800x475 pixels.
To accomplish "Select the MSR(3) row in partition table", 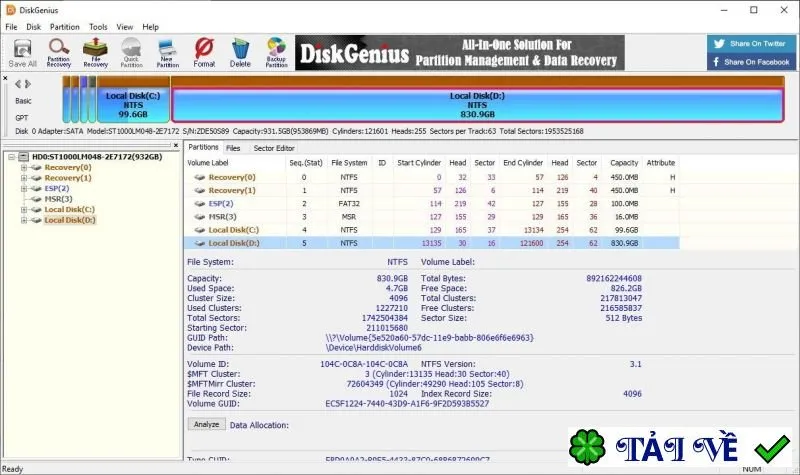I will [x=432, y=217].
